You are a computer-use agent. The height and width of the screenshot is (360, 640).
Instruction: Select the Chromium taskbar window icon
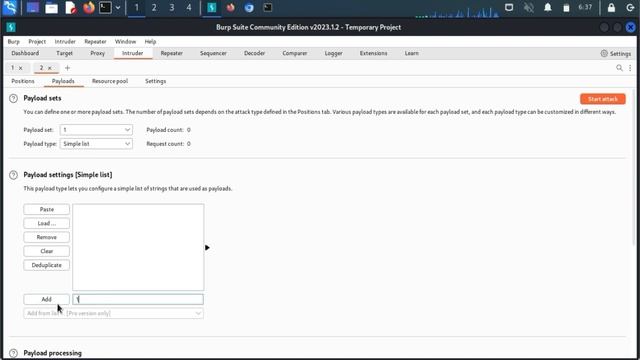click(x=249, y=7)
